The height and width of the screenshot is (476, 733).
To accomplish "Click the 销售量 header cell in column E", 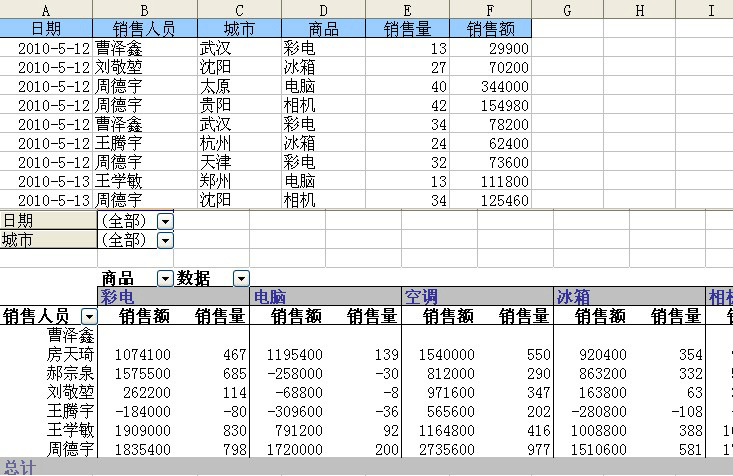I will pyautogui.click(x=407, y=29).
